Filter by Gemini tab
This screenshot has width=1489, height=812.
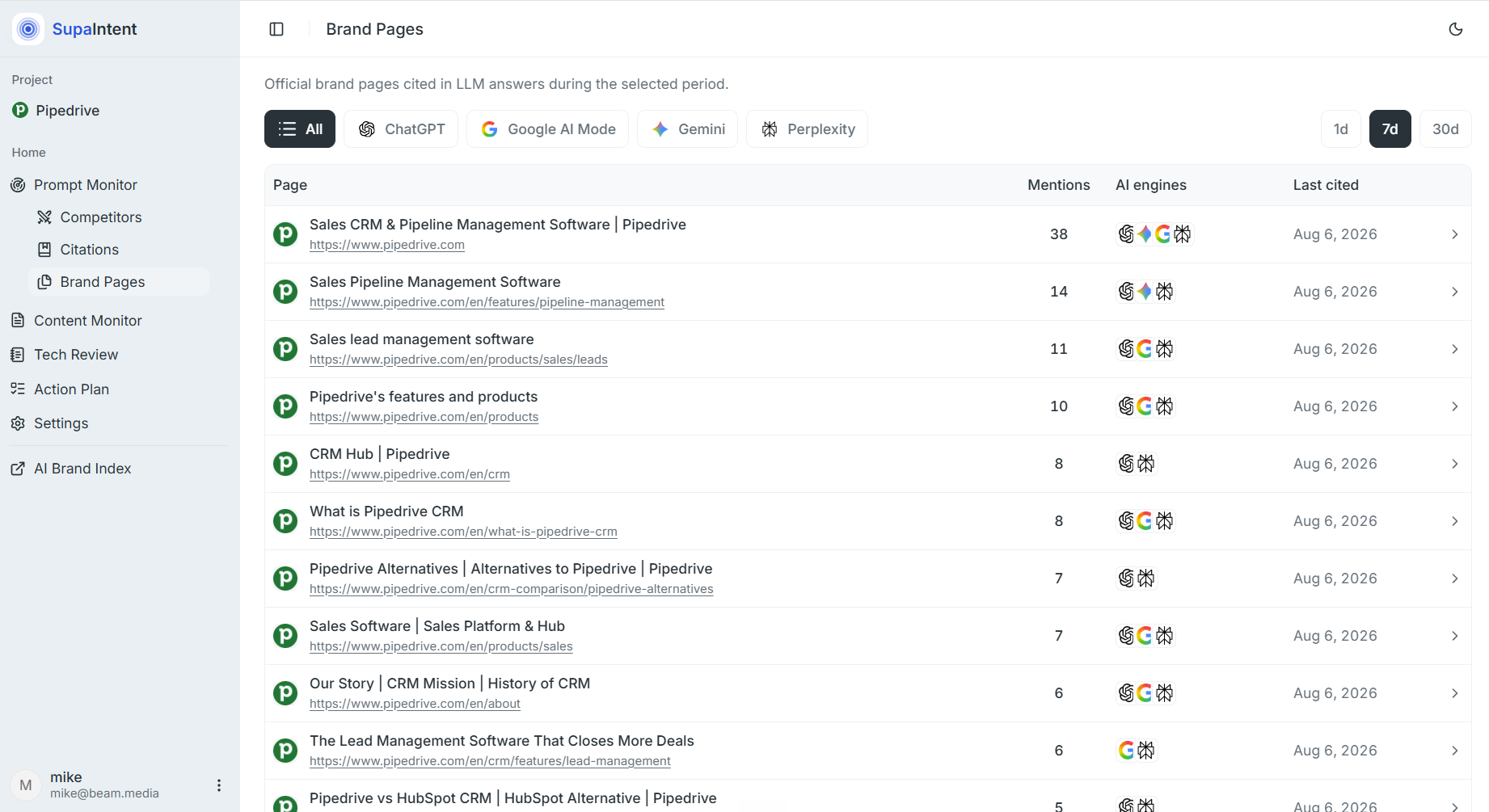tap(688, 129)
